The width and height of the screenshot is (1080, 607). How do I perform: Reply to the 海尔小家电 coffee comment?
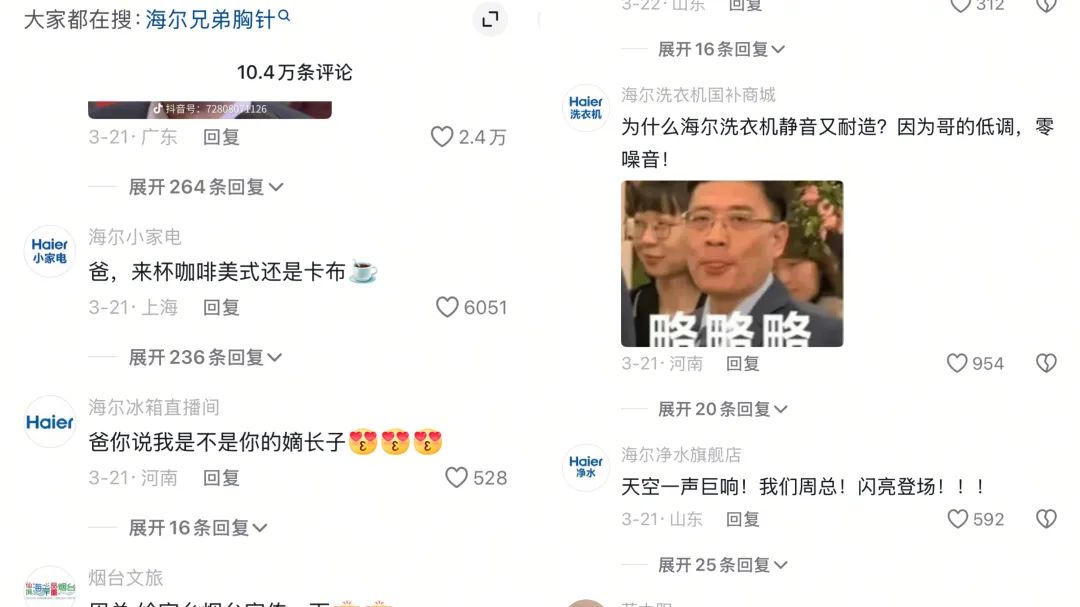click(x=221, y=307)
